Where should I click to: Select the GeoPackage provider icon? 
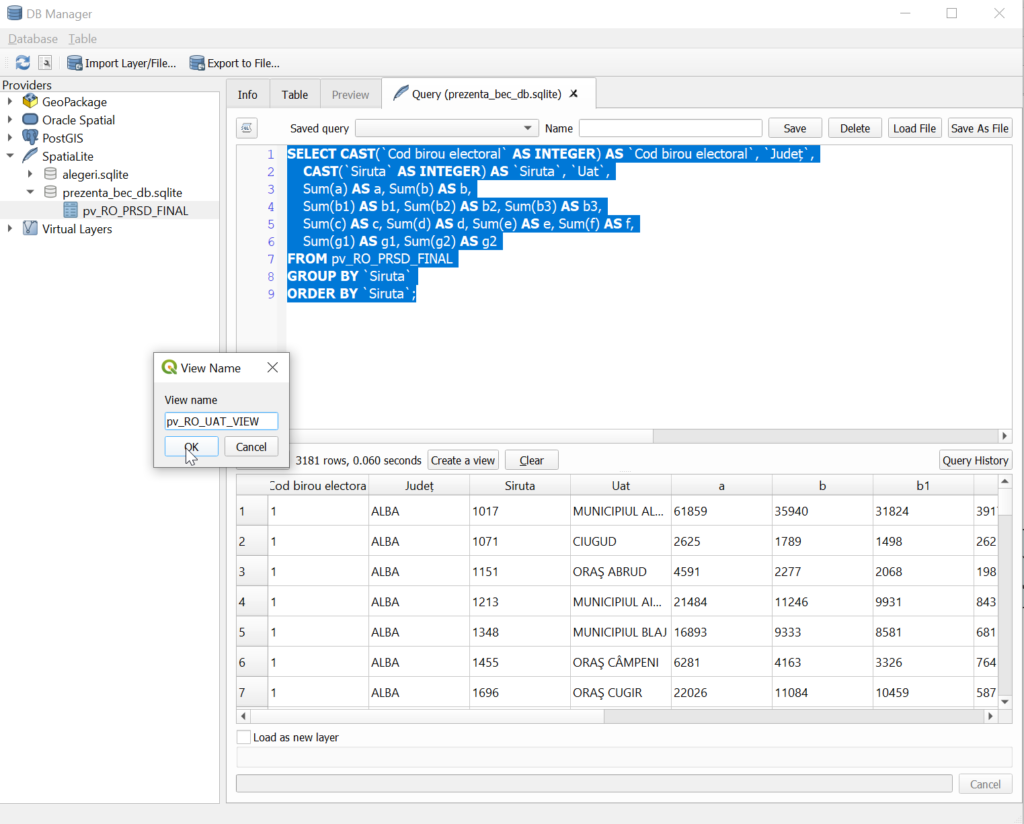click(30, 101)
